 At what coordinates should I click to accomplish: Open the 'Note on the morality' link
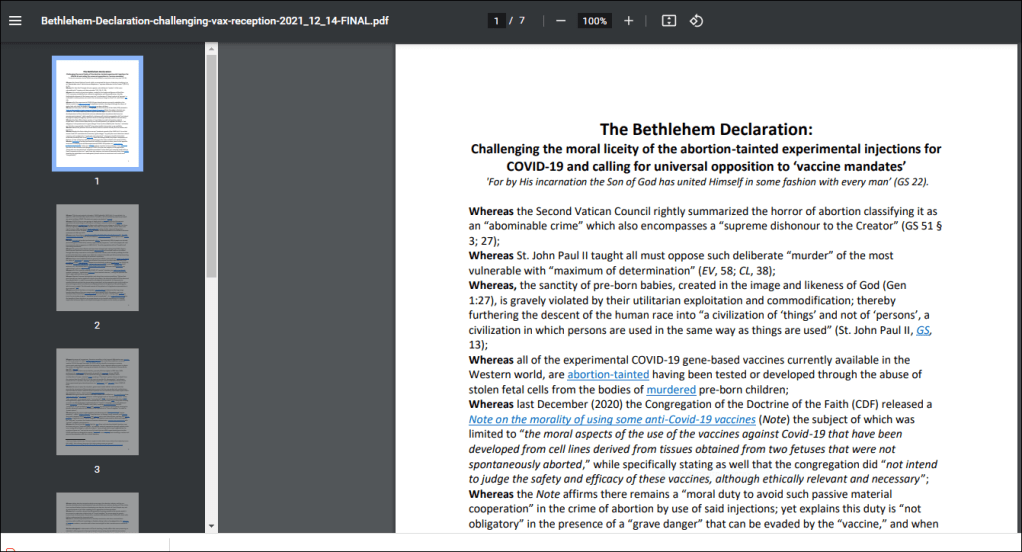[x=612, y=420]
